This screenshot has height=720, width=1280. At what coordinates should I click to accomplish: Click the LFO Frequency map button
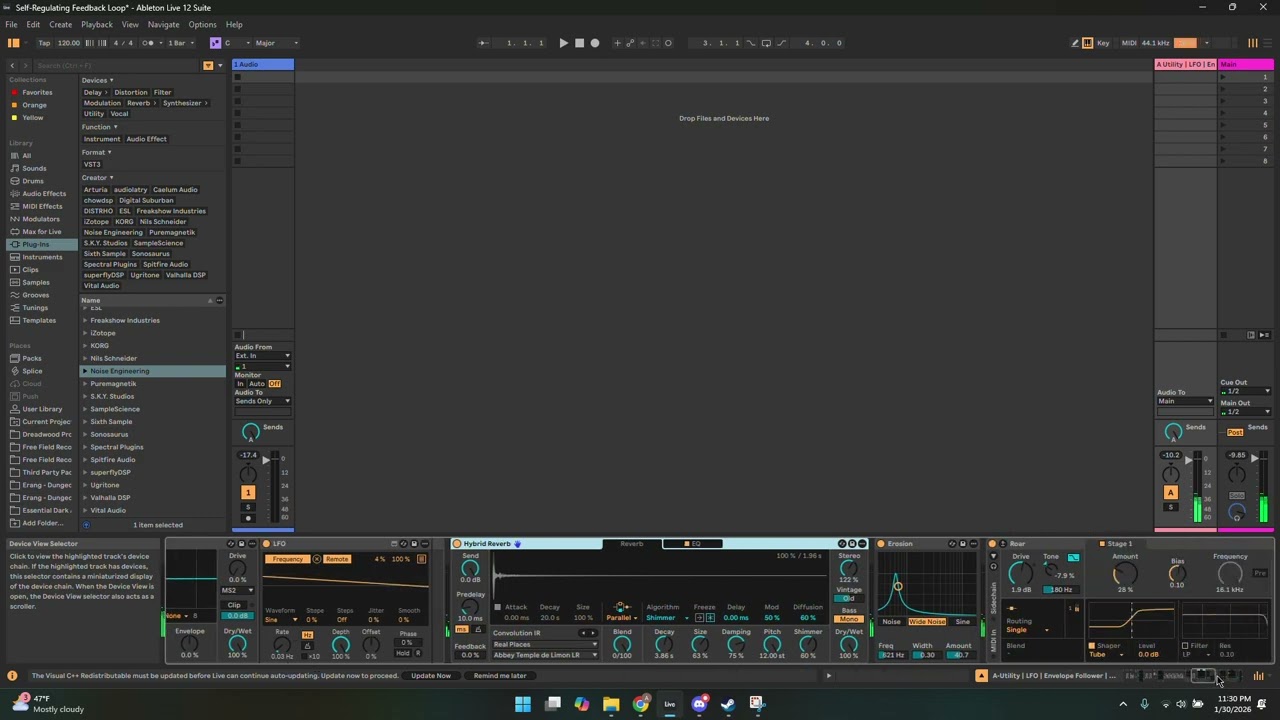pyautogui.click(x=288, y=559)
